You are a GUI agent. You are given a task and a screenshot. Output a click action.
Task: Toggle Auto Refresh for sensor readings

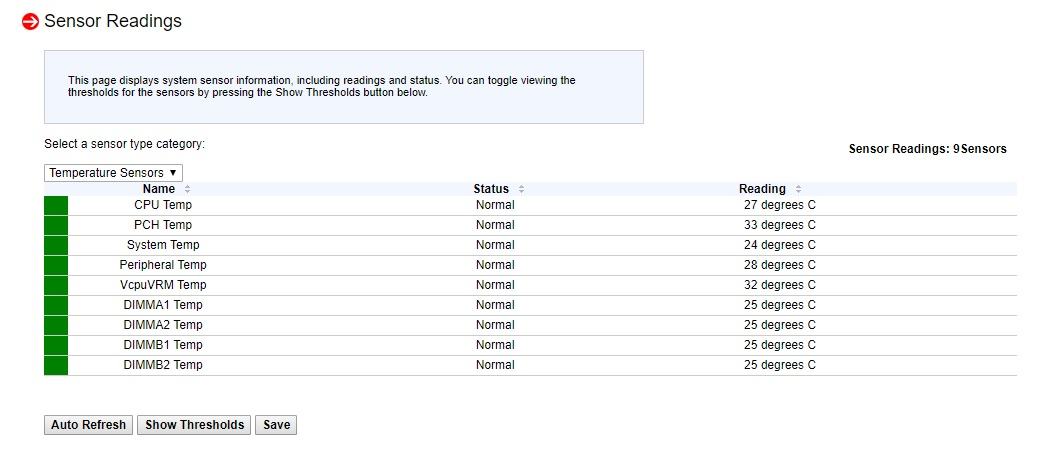tap(89, 425)
